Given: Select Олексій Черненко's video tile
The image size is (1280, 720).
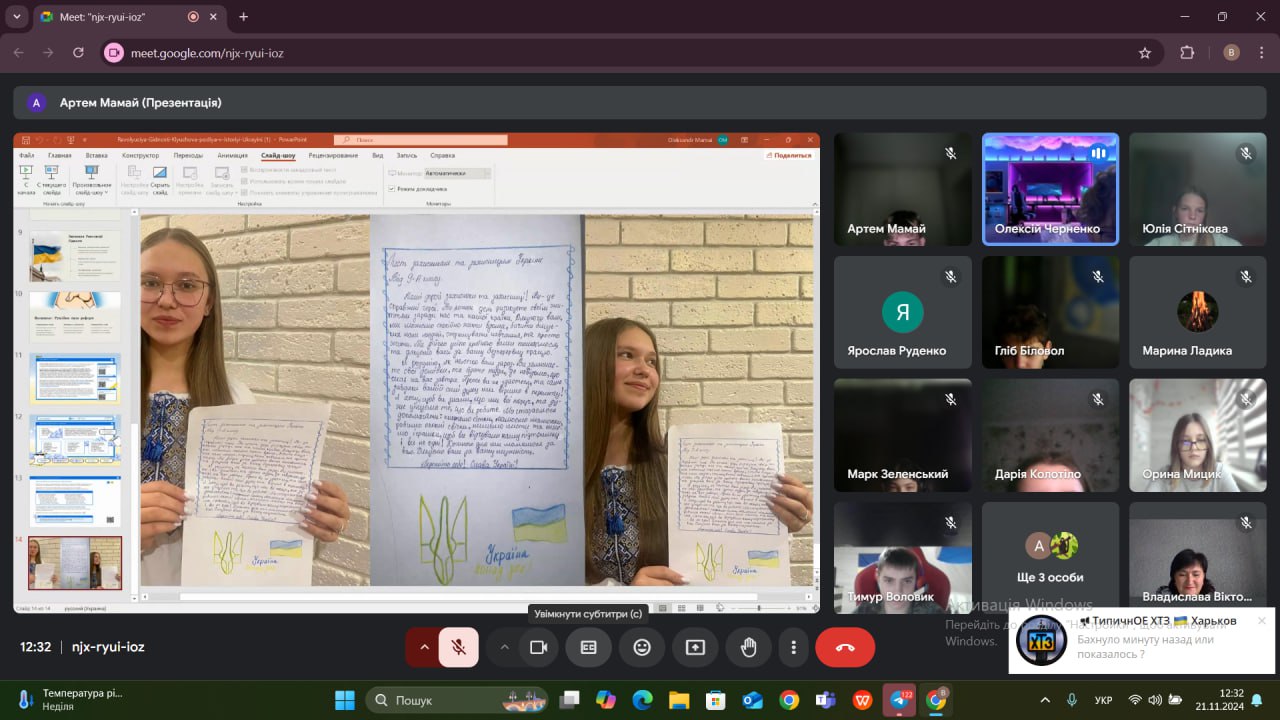Looking at the screenshot, I should (x=1050, y=189).
